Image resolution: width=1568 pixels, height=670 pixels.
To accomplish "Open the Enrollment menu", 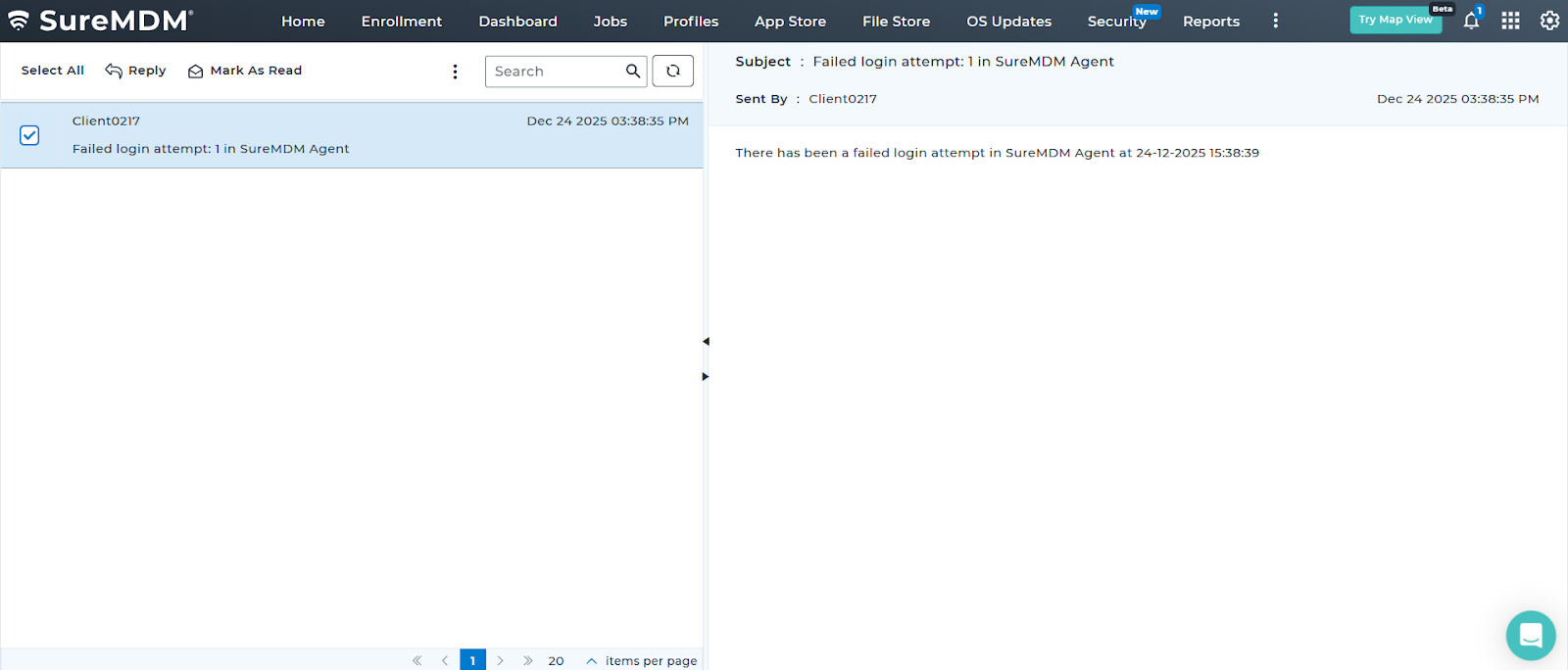I will 401,22.
